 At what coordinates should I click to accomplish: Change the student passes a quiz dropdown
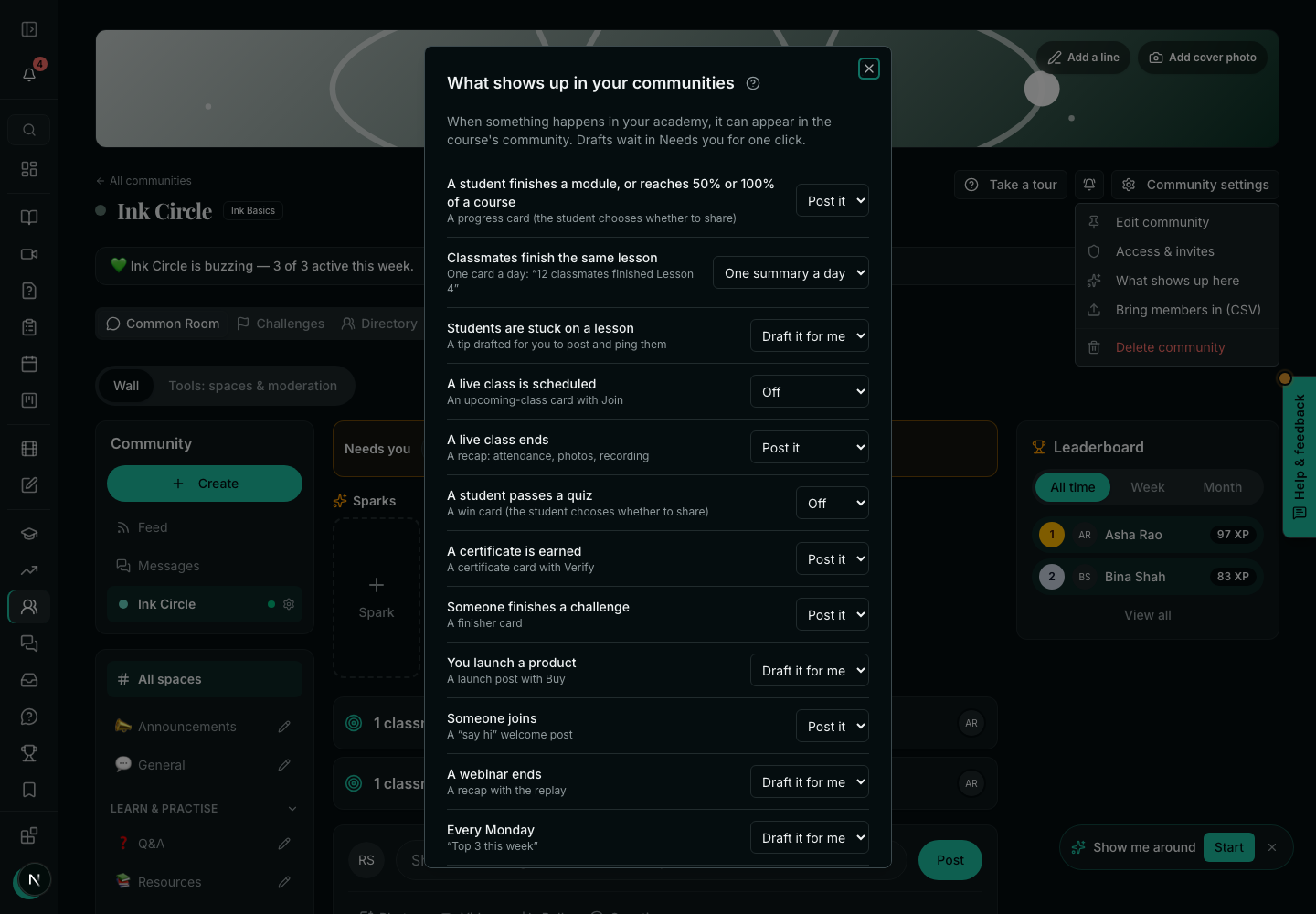click(x=833, y=504)
